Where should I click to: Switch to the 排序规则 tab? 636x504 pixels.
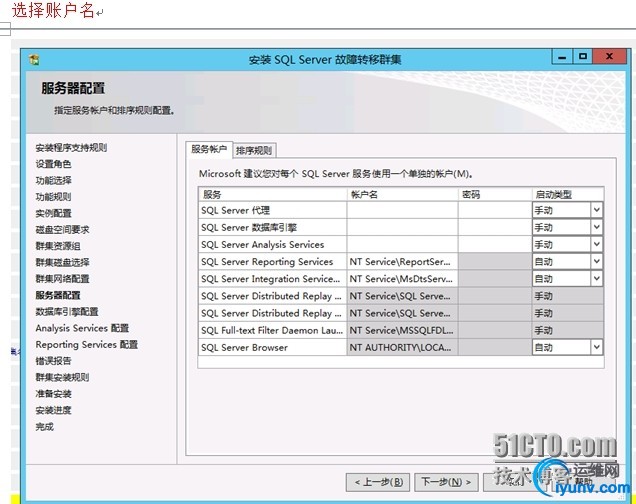coord(254,150)
